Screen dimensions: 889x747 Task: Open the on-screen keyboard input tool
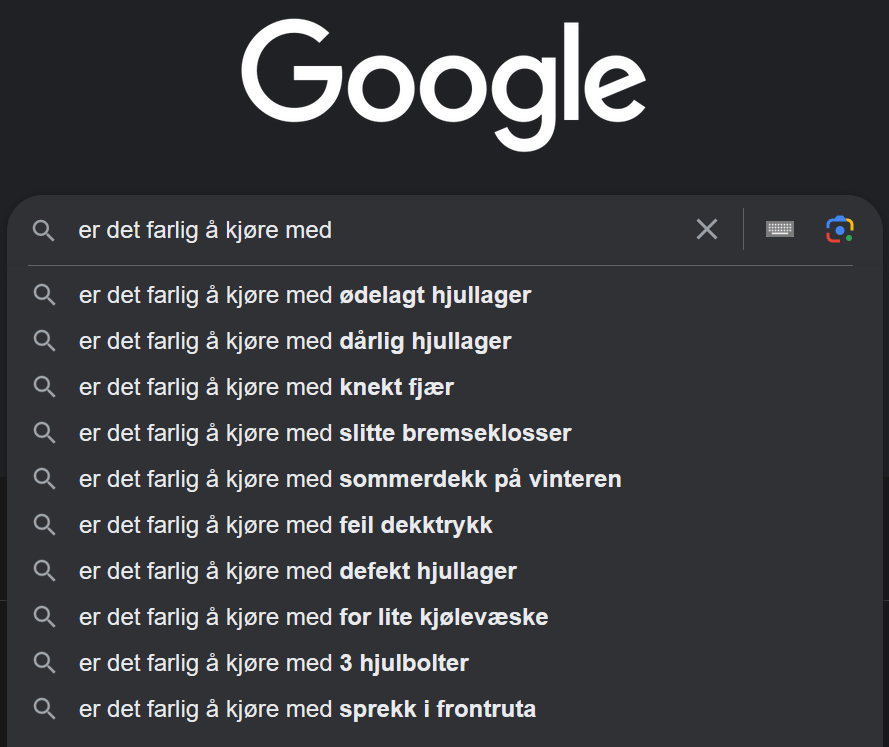[x=780, y=230]
